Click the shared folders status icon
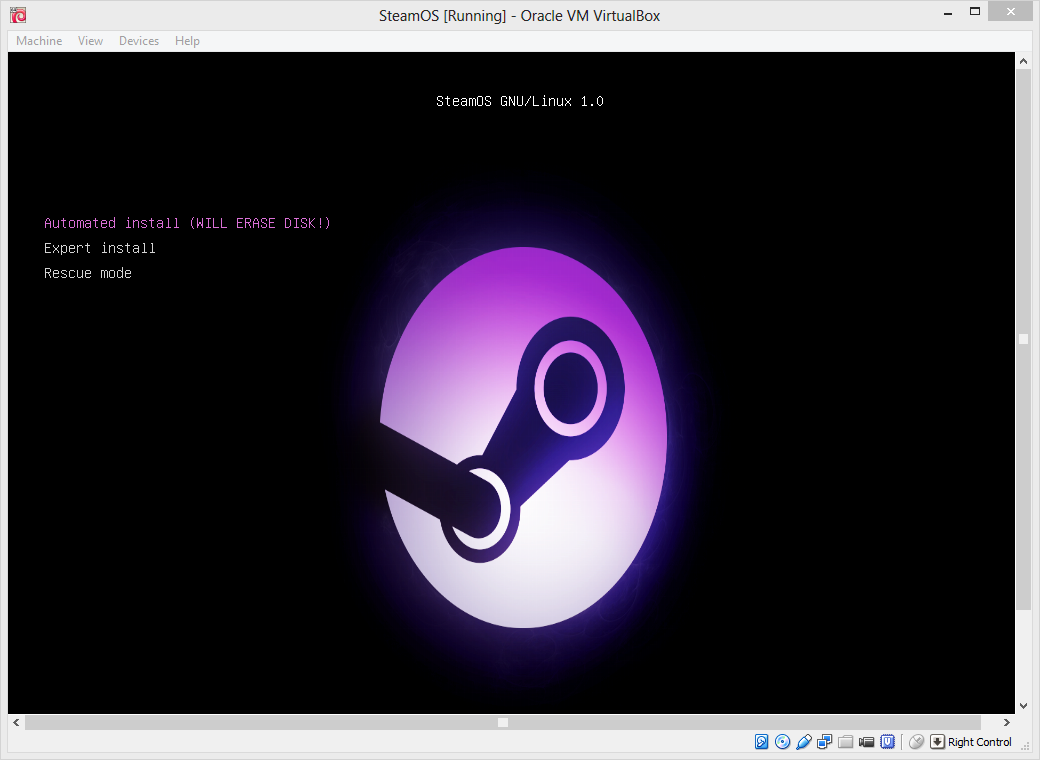This screenshot has width=1040, height=760. point(846,741)
